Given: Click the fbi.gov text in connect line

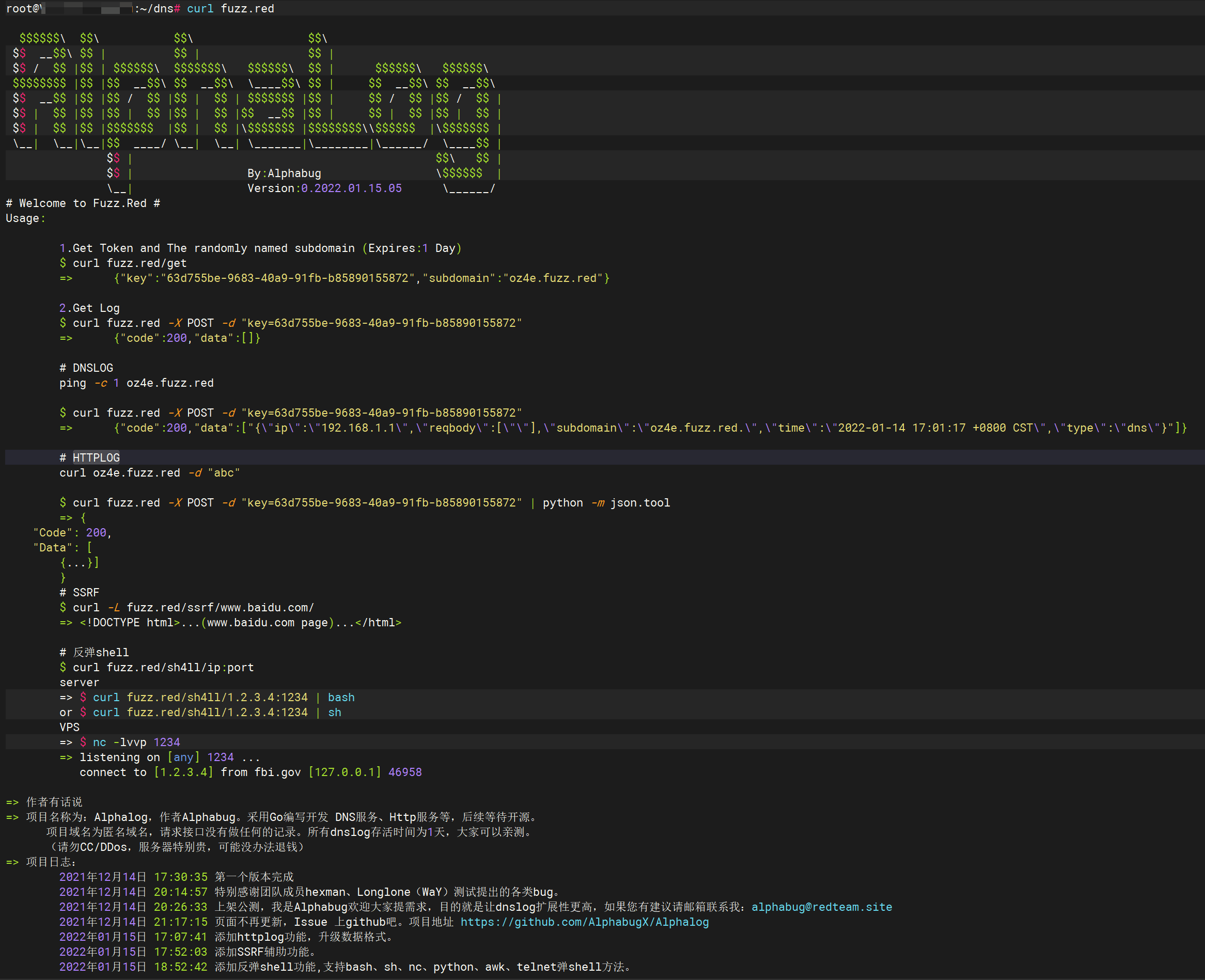Looking at the screenshot, I should coord(277,772).
